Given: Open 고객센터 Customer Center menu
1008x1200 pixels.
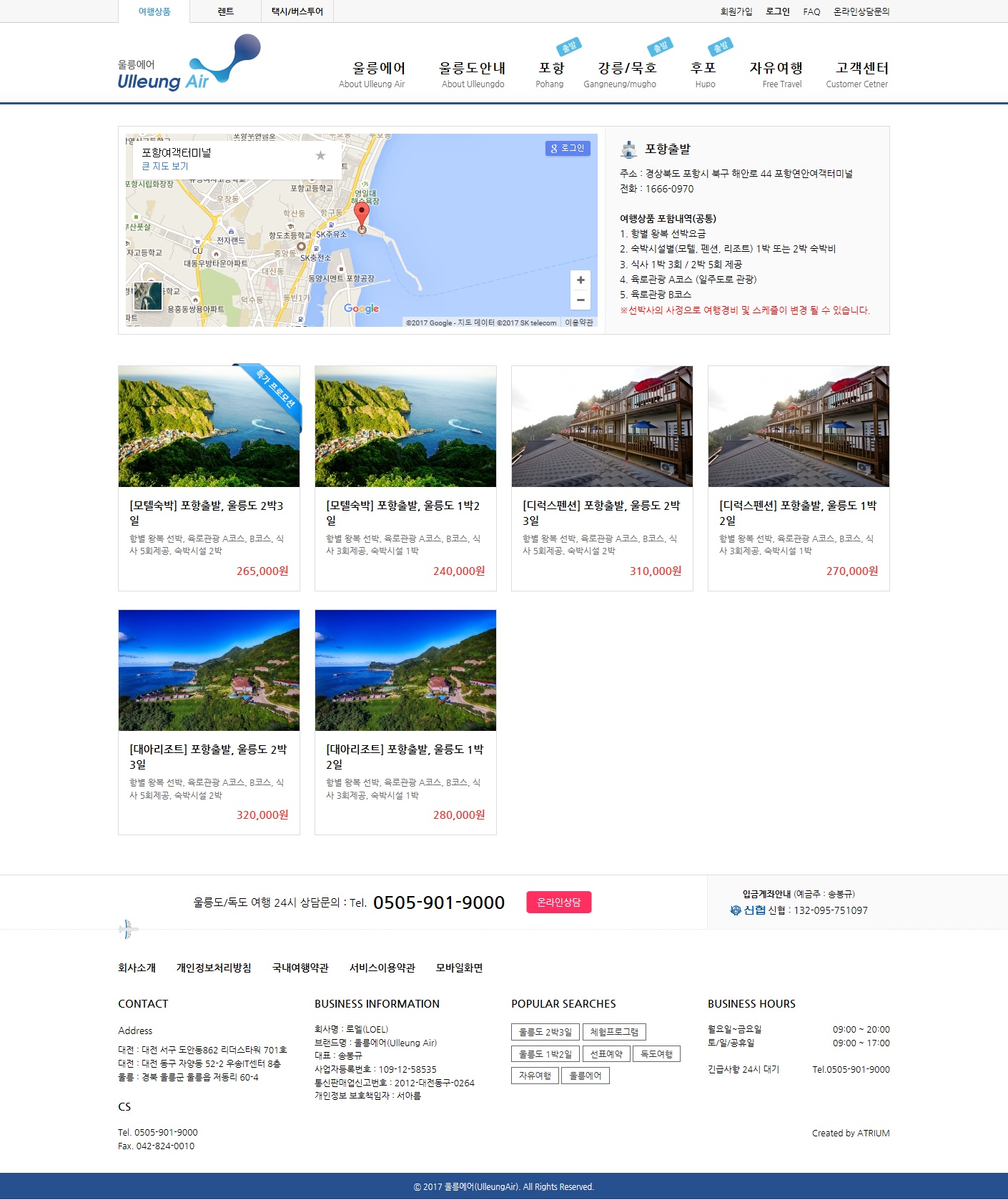Looking at the screenshot, I should click(858, 74).
